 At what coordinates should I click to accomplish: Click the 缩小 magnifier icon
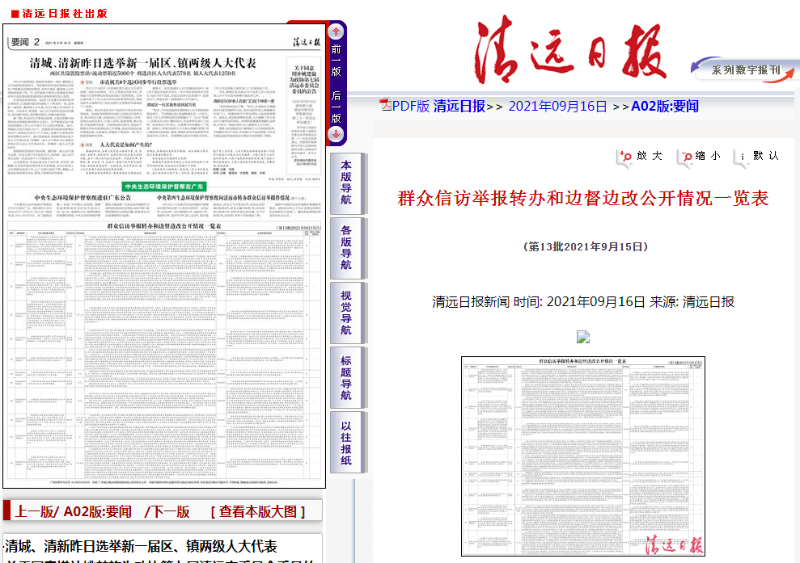pos(686,157)
